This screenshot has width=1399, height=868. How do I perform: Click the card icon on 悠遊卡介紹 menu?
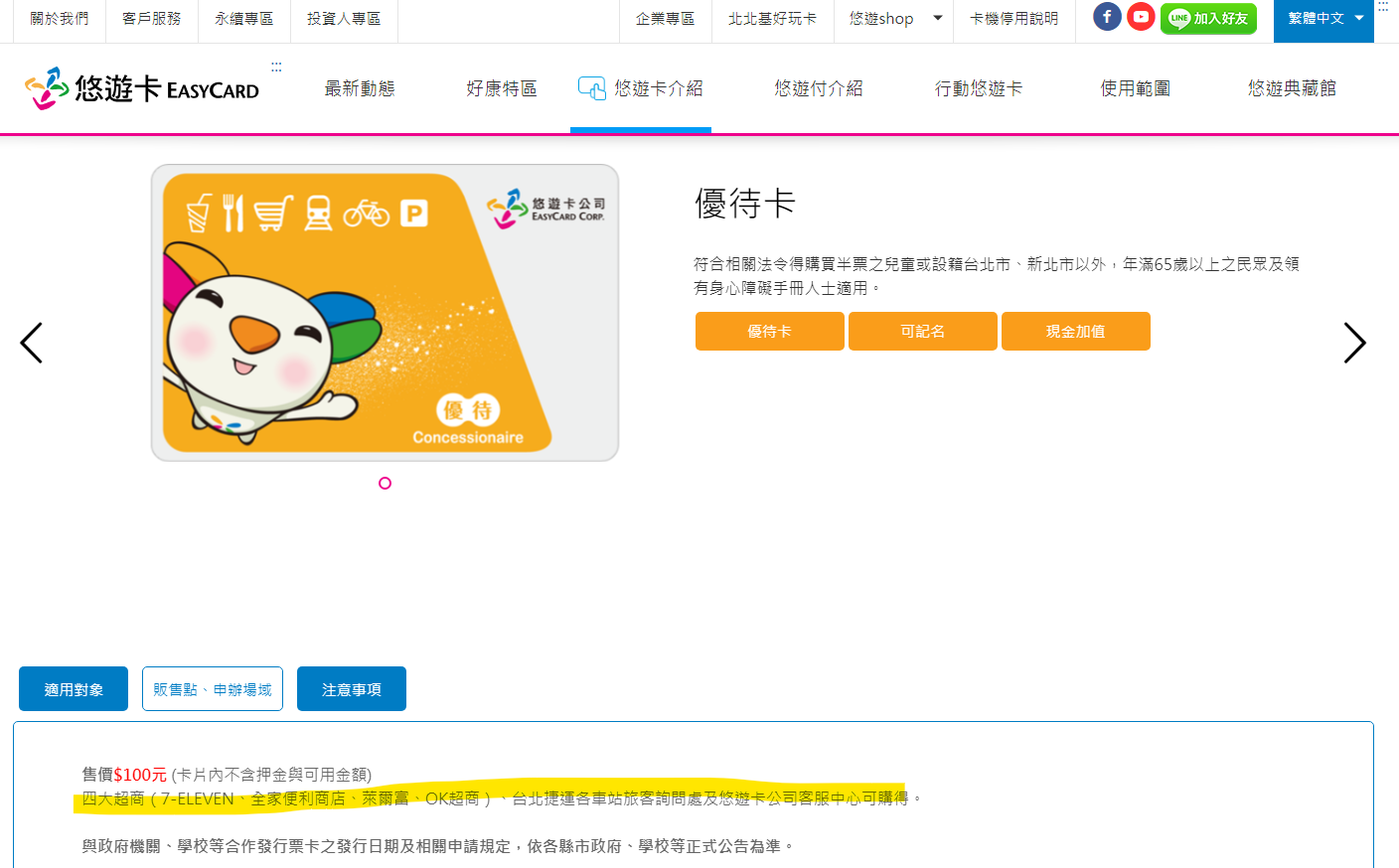click(x=591, y=88)
